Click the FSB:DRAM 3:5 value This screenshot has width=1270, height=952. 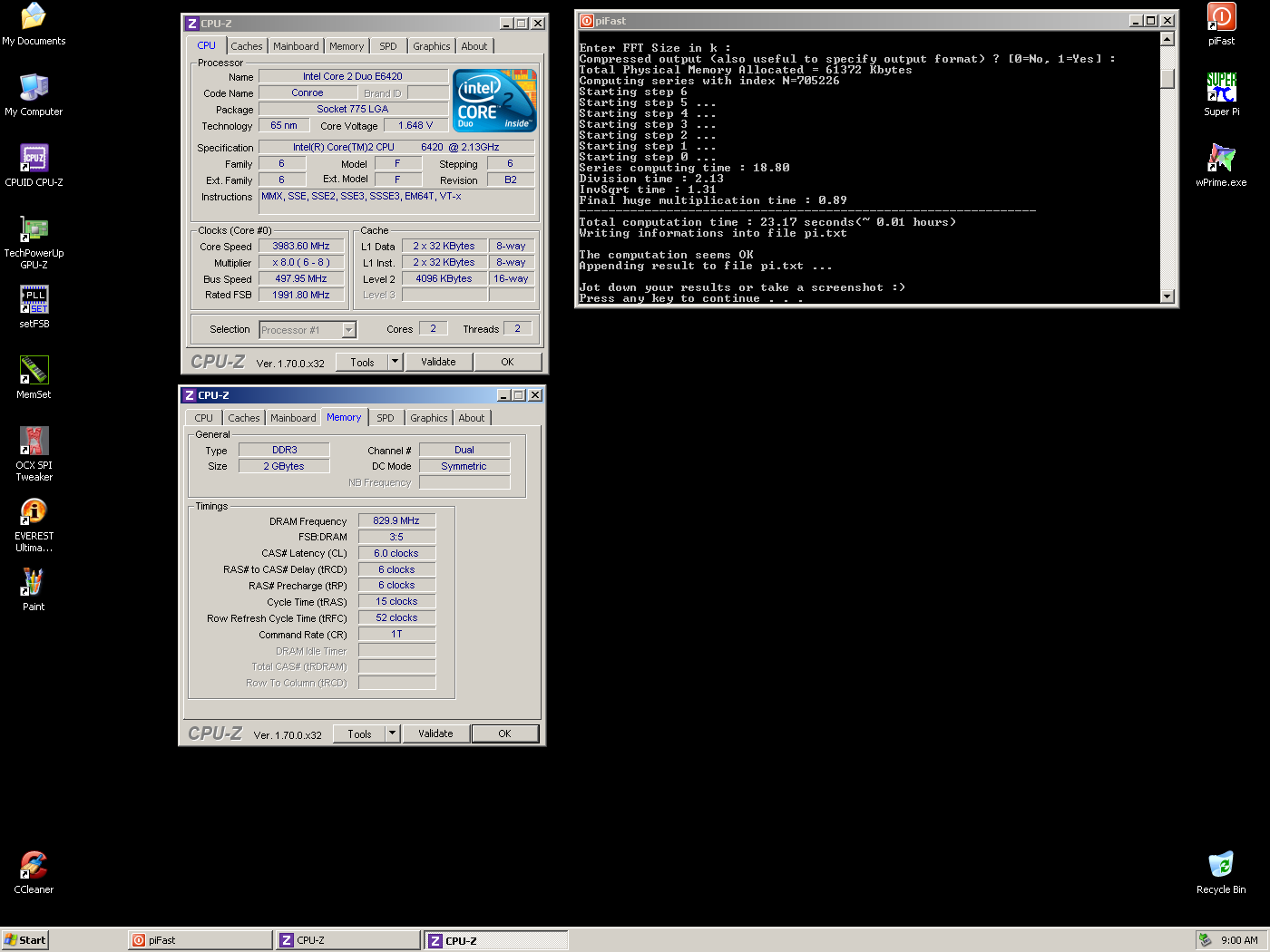(396, 537)
